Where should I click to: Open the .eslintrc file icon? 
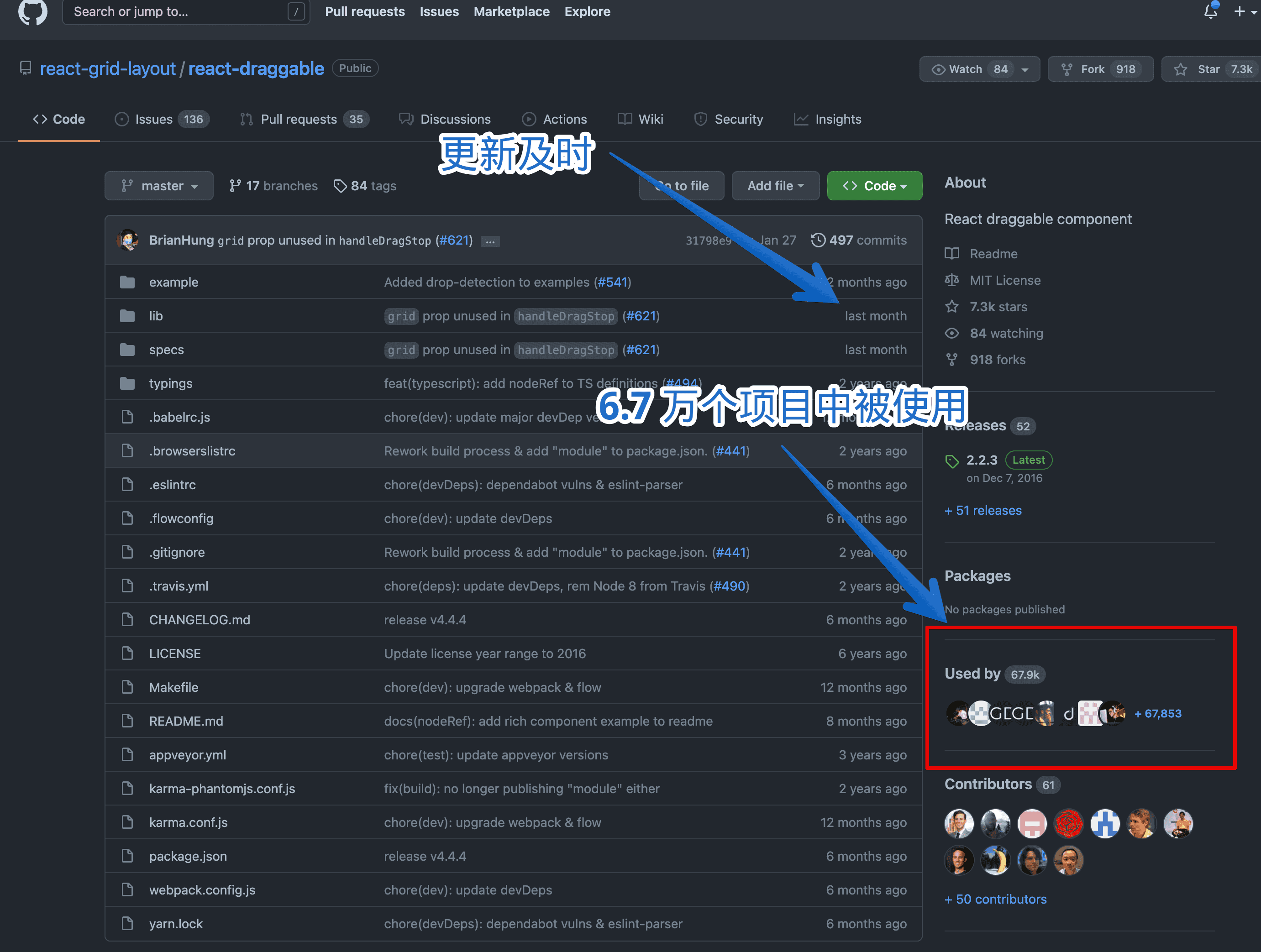[127, 484]
